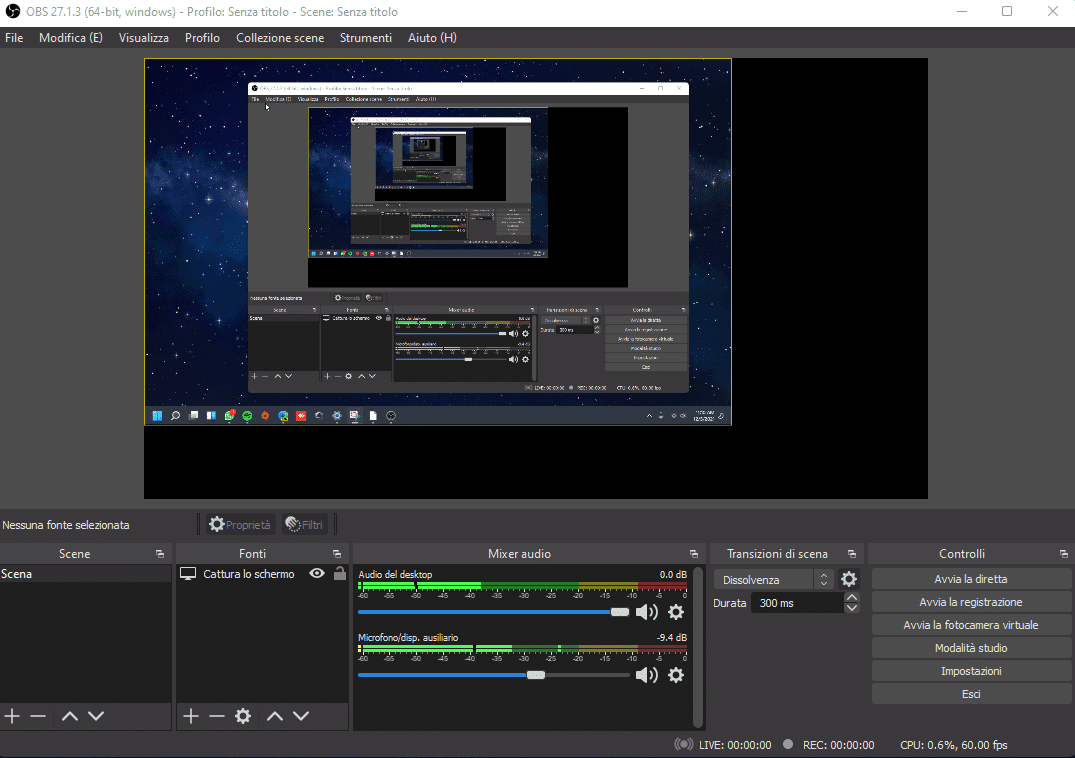1075x758 pixels.
Task: Start virtual camera with Avvia la fotocamera virtuale
Action: point(971,625)
